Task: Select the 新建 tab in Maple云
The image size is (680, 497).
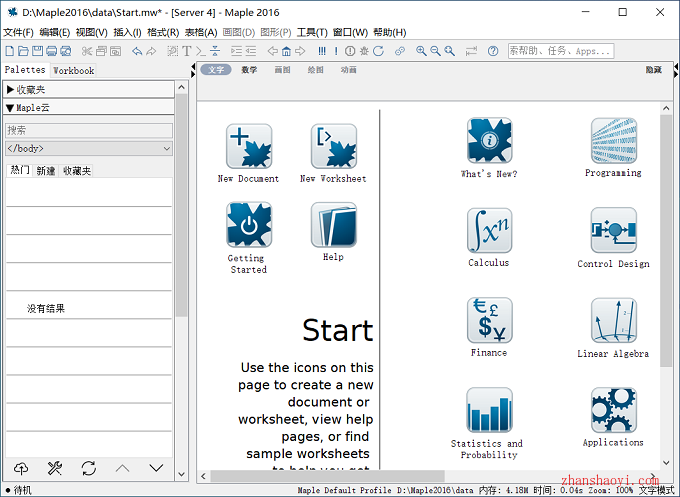Action: pyautogui.click(x=46, y=170)
